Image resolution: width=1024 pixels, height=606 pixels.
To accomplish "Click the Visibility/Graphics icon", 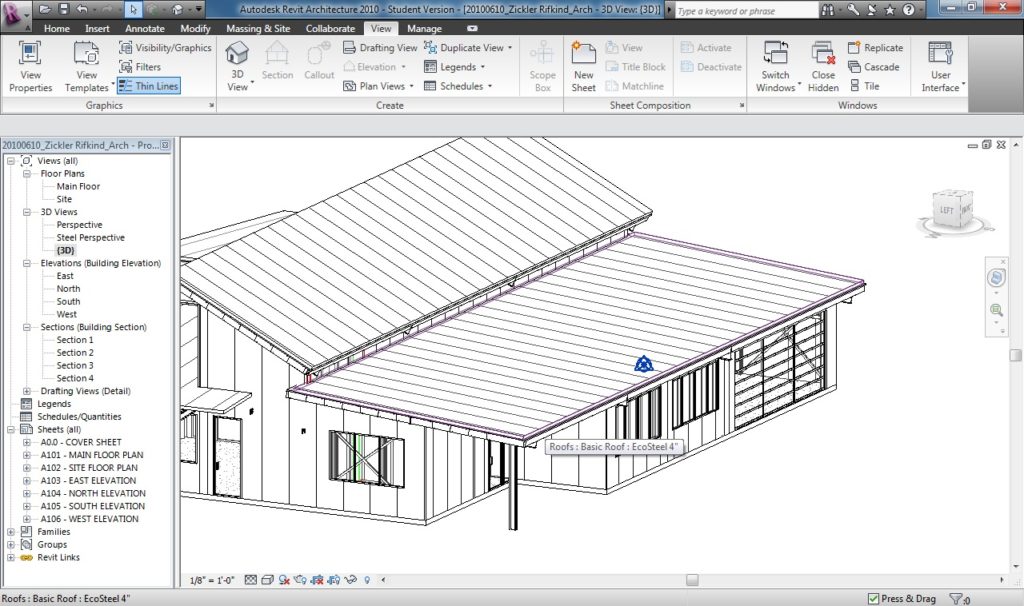I will click(x=127, y=48).
